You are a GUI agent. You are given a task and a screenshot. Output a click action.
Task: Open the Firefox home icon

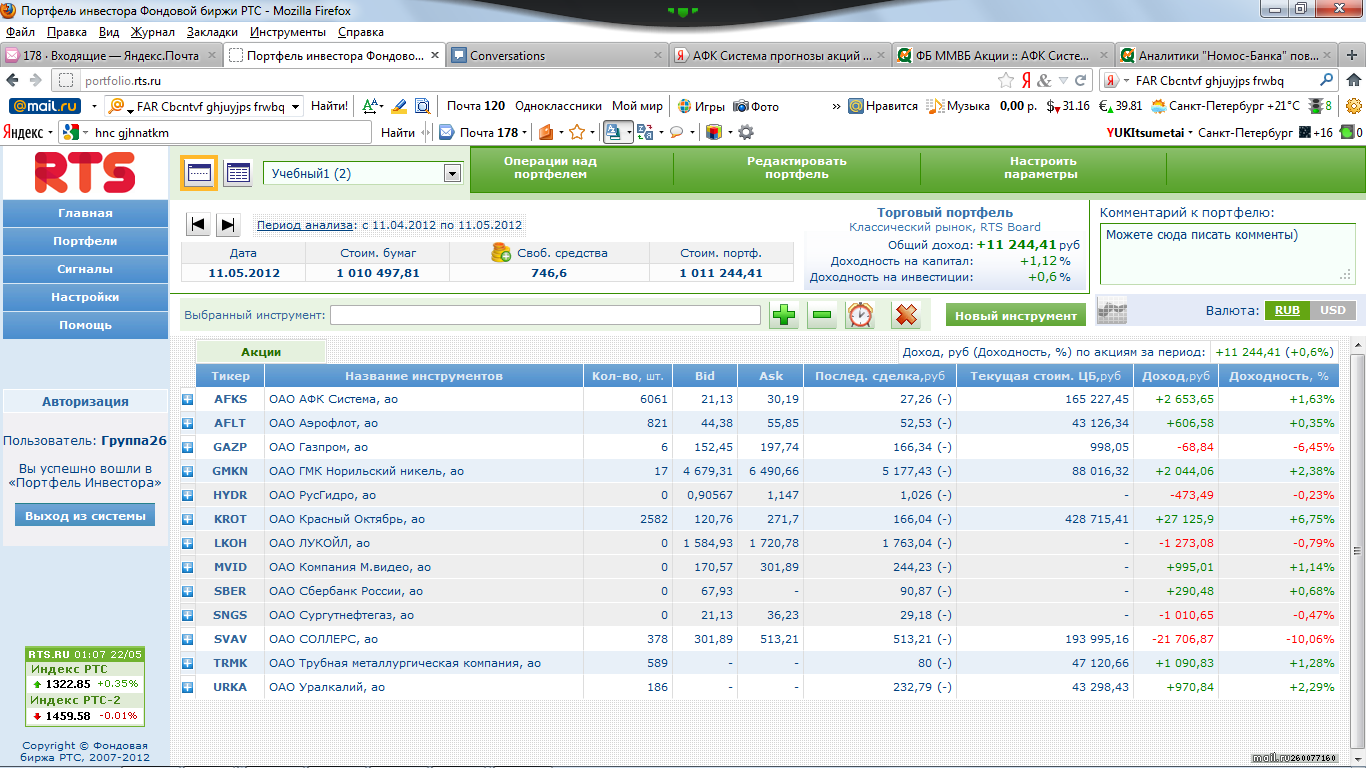[x=1355, y=80]
